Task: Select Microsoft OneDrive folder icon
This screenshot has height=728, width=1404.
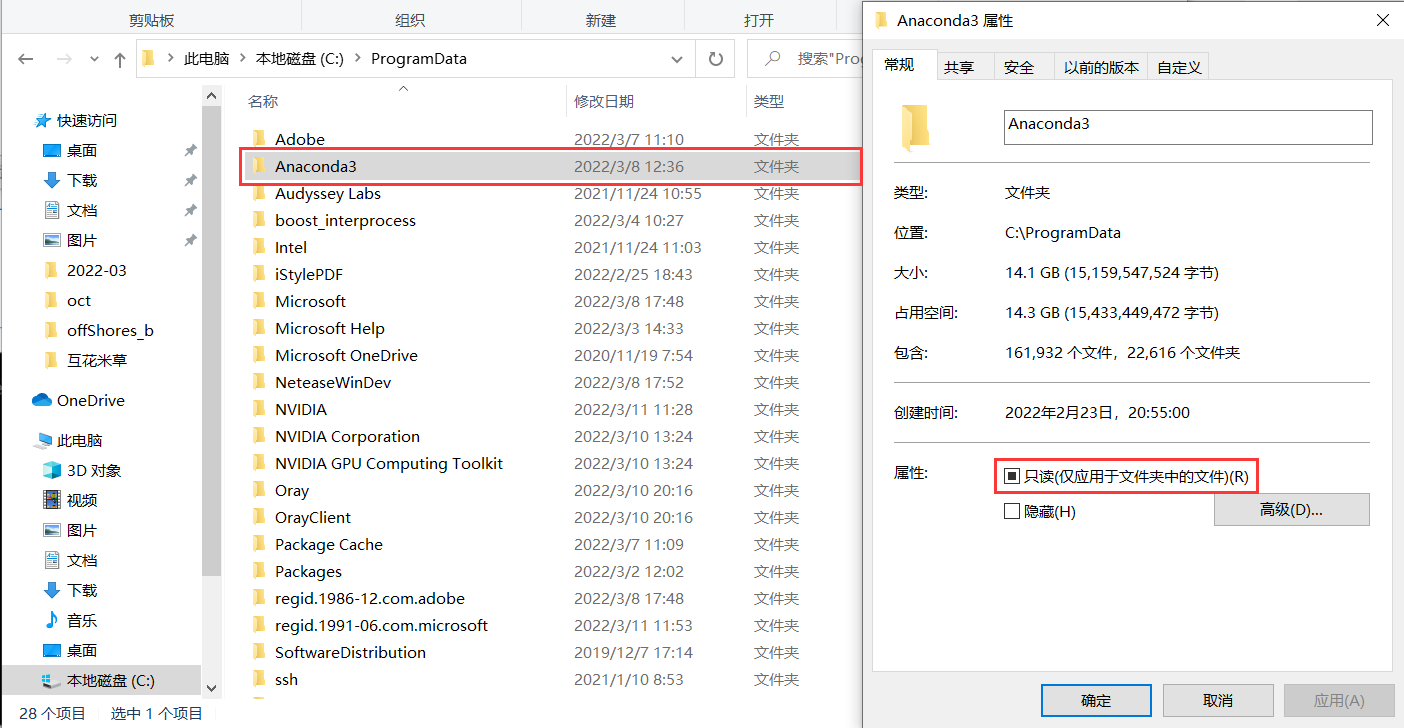Action: click(x=258, y=355)
